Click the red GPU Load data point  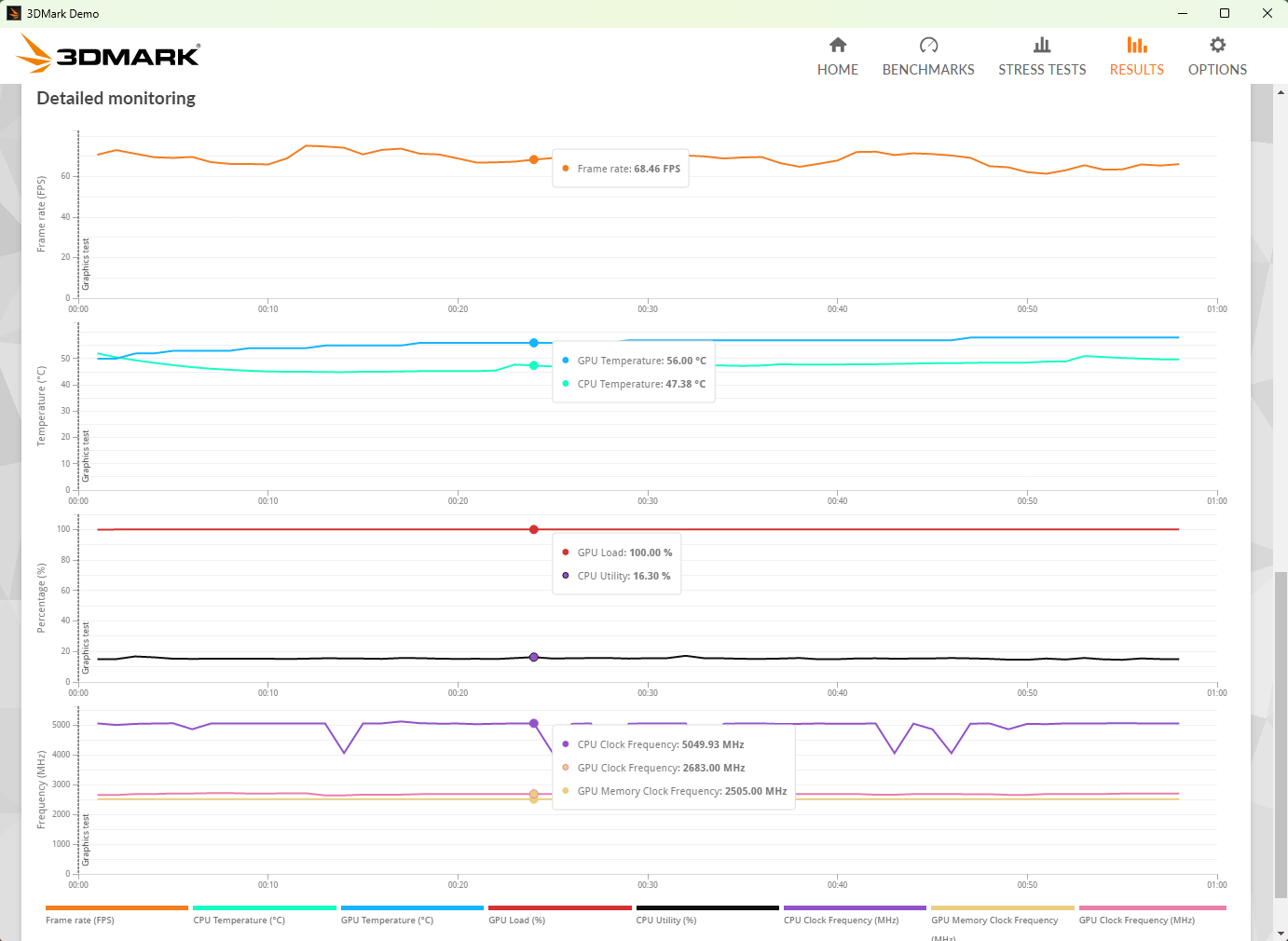(x=534, y=529)
